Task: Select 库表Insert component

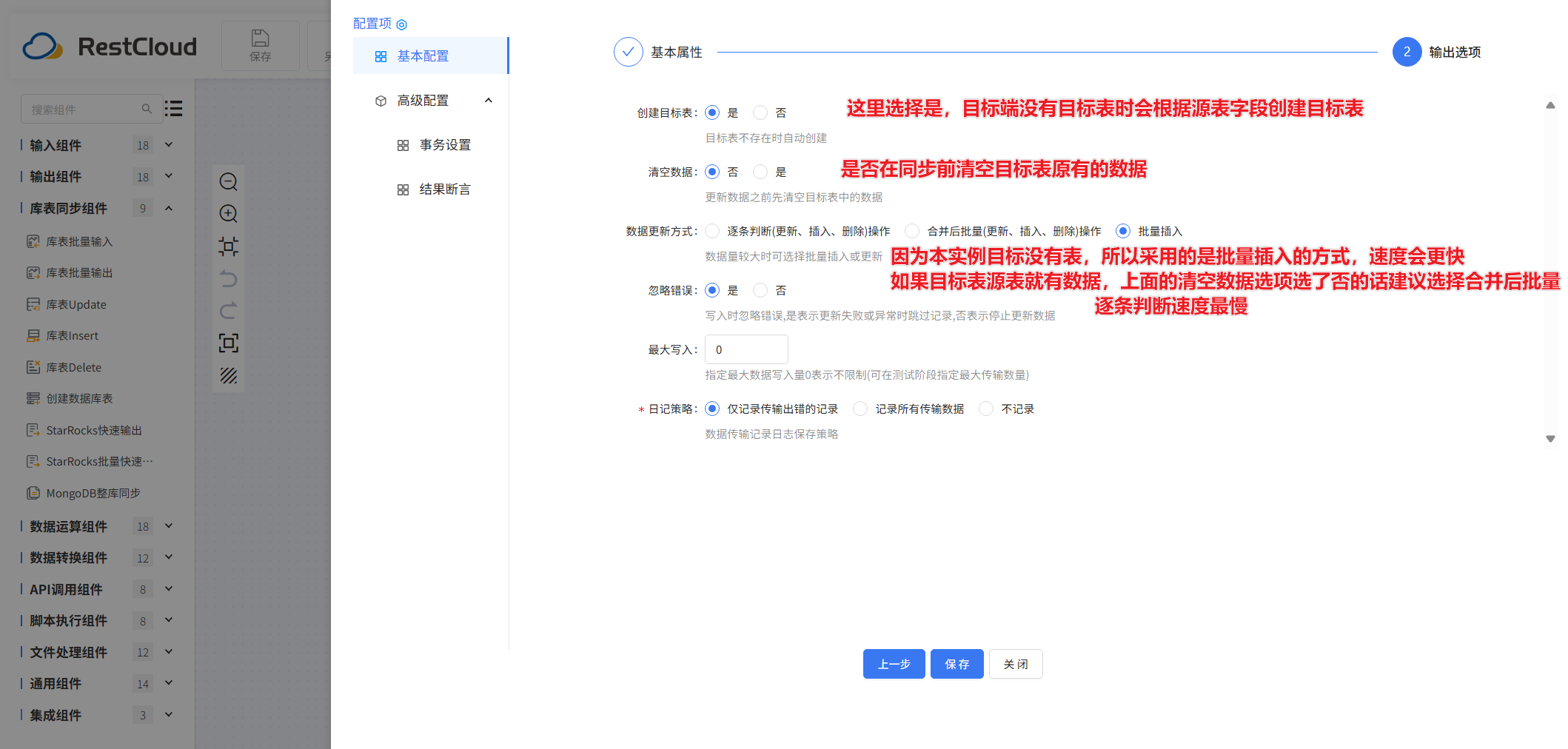Action: (x=63, y=335)
